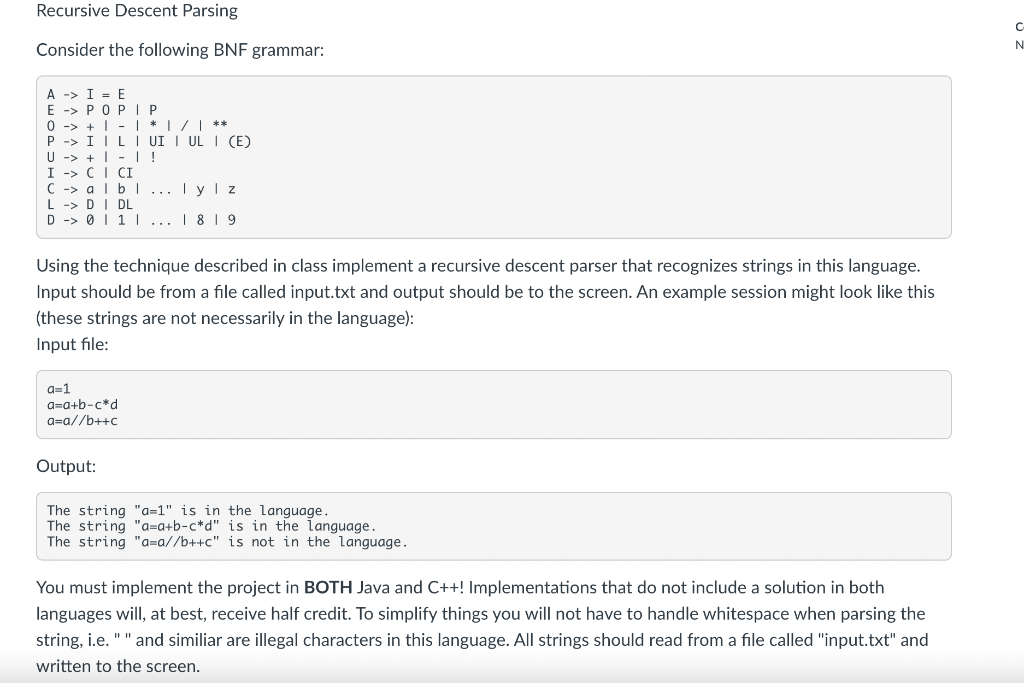The height and width of the screenshot is (683, 1024).
Task: Click the unary rule line starting 'U ->'
Action: [102, 157]
